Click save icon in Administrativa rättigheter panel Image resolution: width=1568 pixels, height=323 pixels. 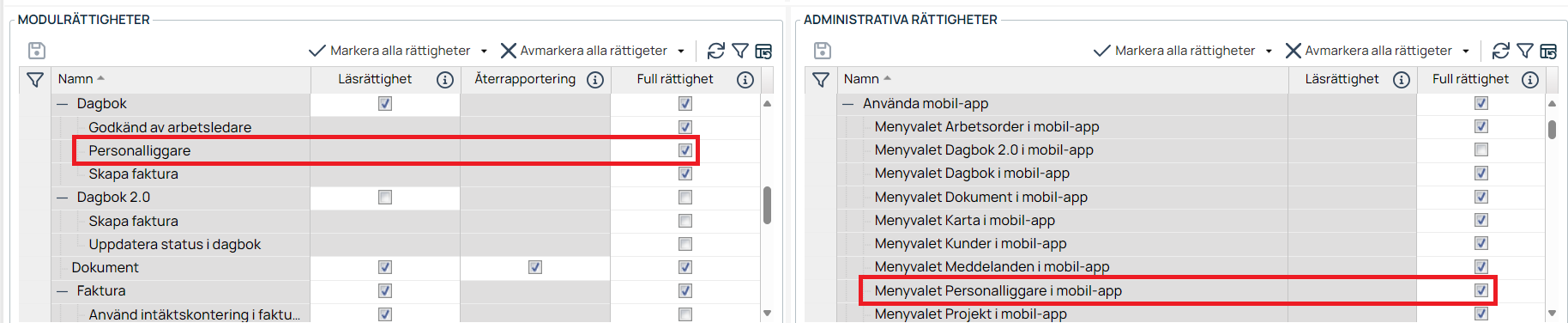[x=823, y=51]
